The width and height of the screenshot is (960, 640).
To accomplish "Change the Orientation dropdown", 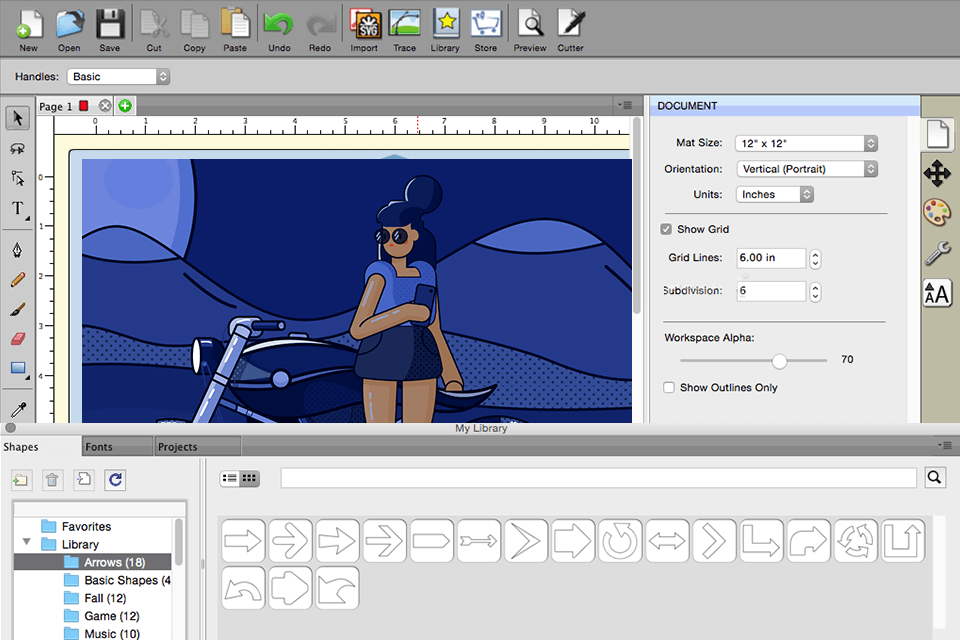I will [806, 169].
